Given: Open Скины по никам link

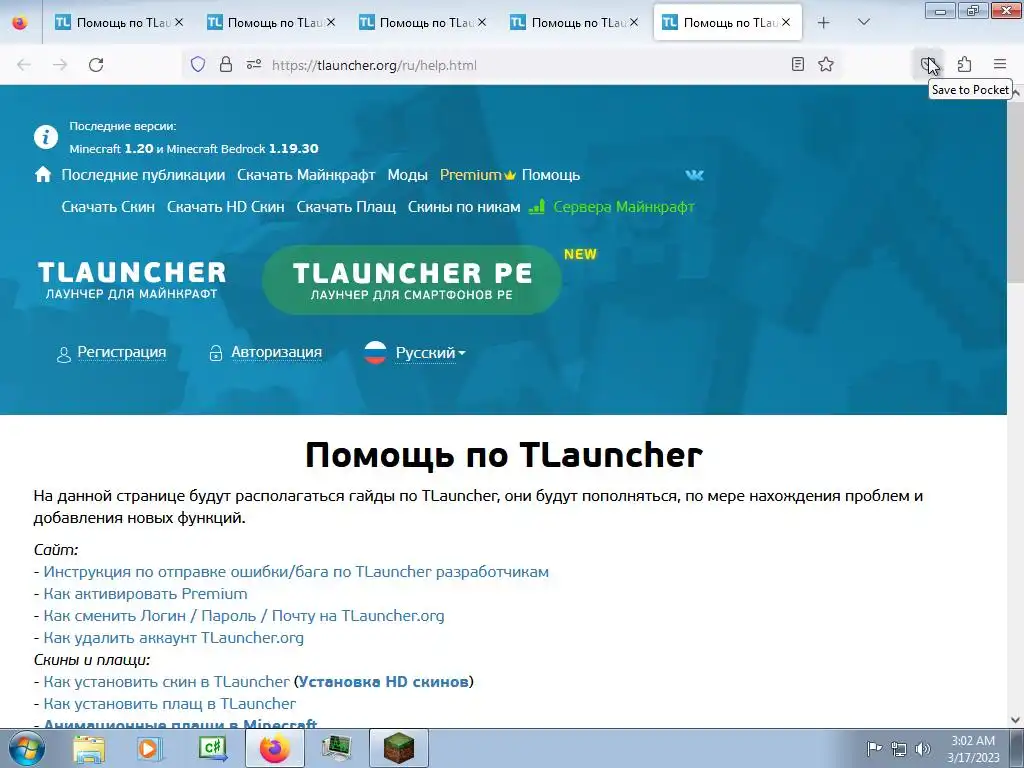Looking at the screenshot, I should (x=464, y=207).
